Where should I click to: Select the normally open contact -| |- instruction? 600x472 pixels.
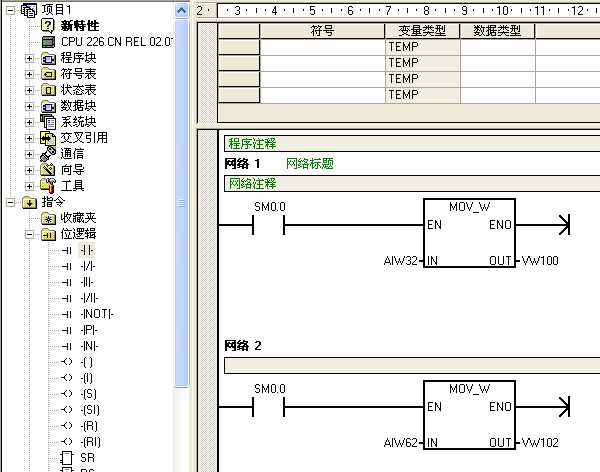(x=87, y=250)
